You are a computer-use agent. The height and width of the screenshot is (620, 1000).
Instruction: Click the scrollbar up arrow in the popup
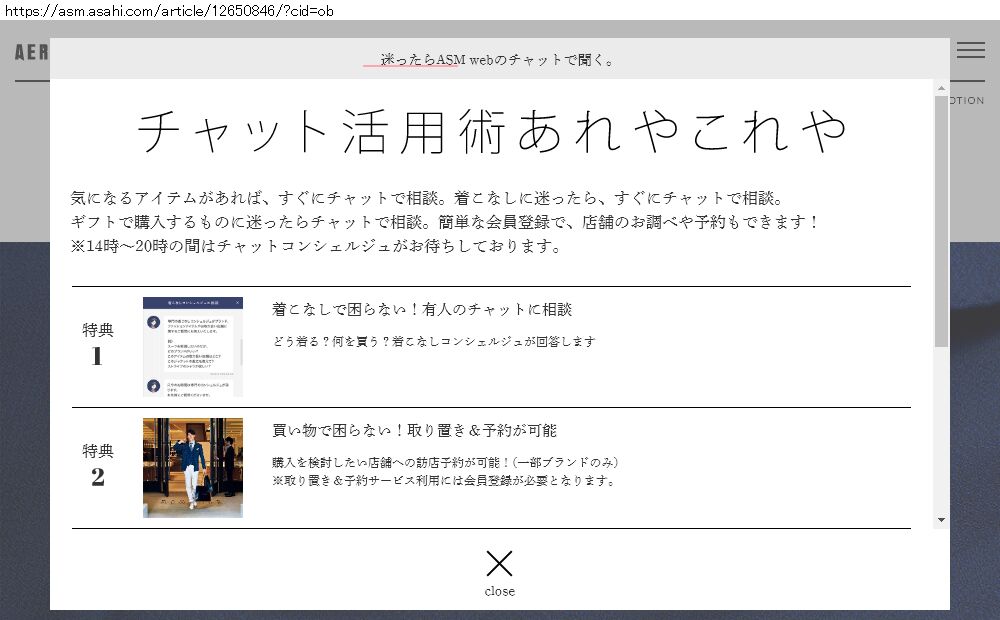941,88
